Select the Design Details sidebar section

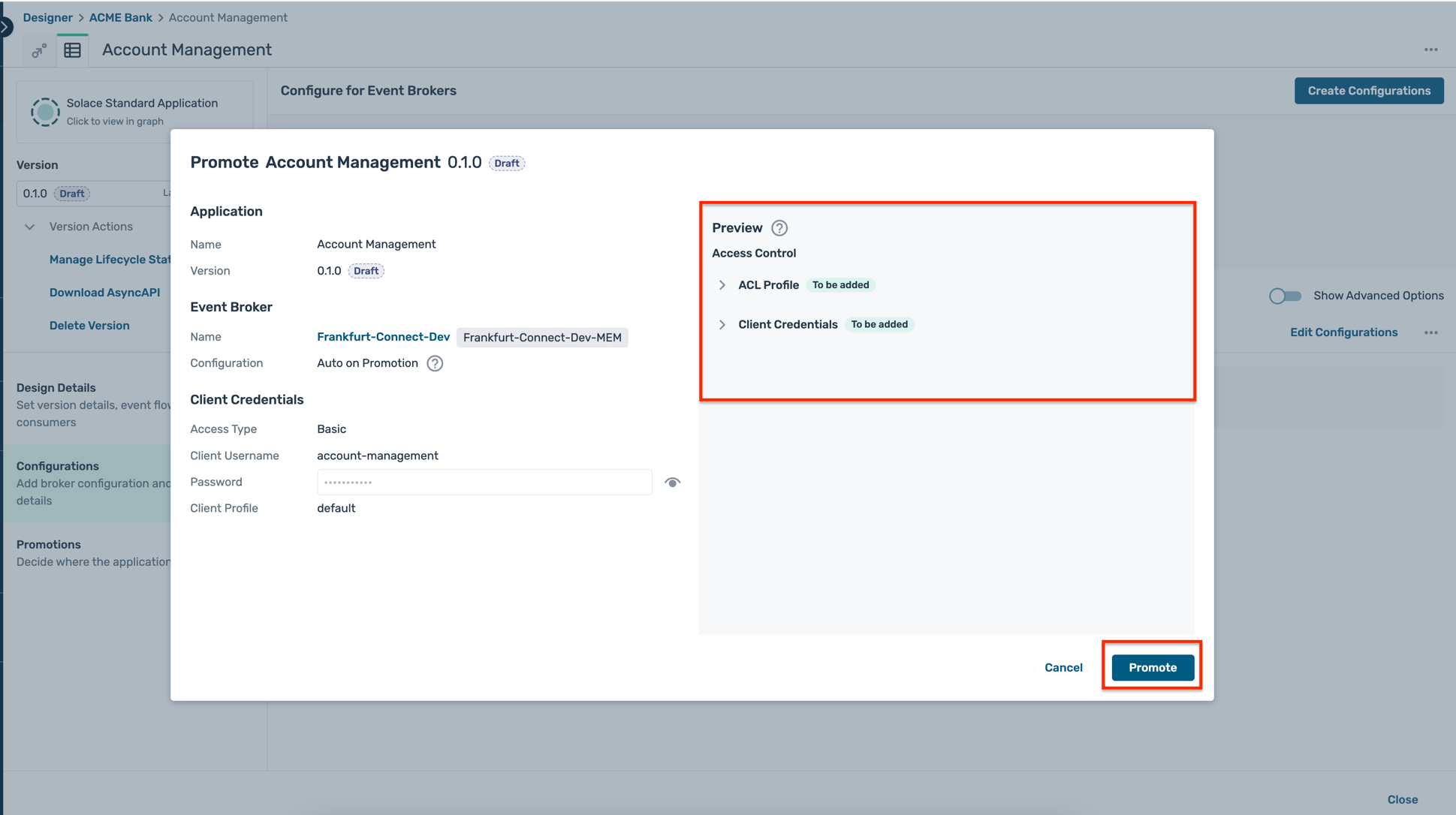(x=56, y=387)
